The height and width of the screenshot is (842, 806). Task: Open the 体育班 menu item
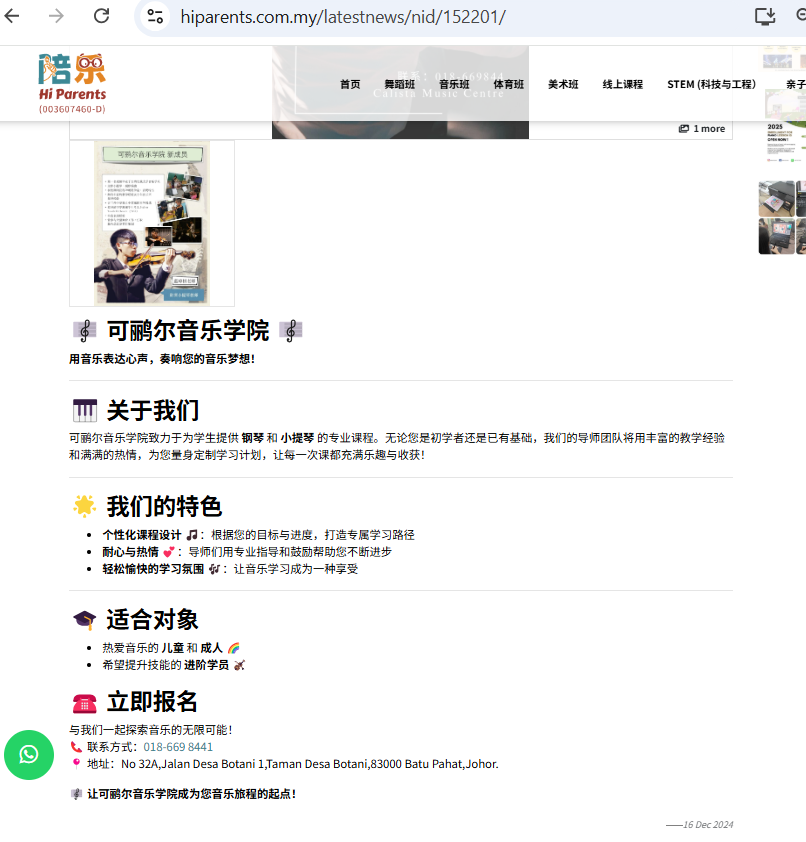(509, 84)
